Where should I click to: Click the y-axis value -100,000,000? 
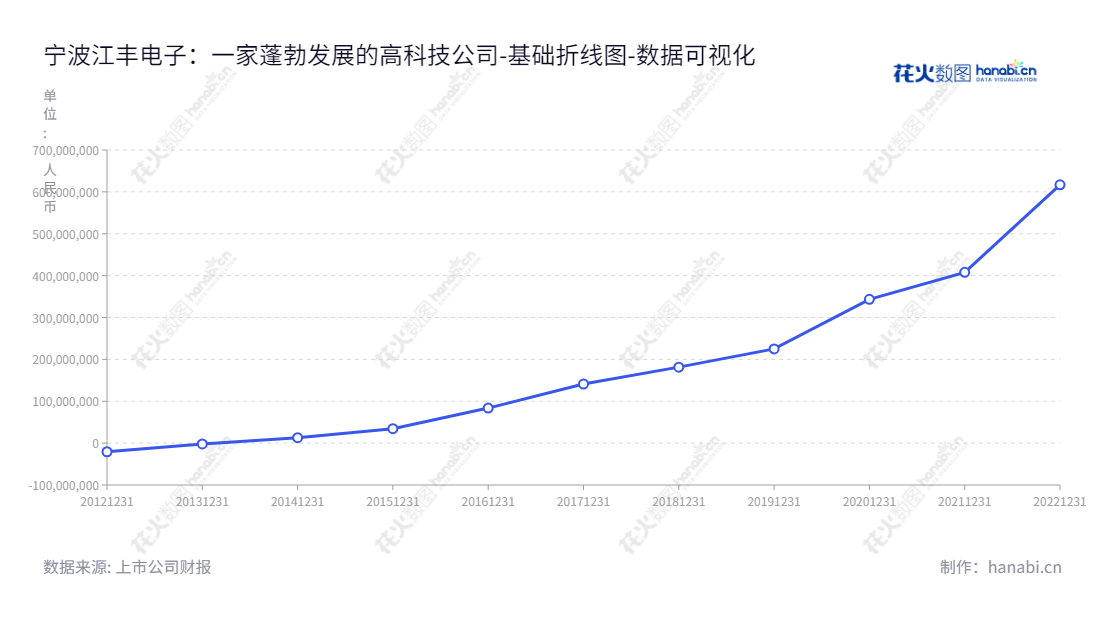point(63,485)
